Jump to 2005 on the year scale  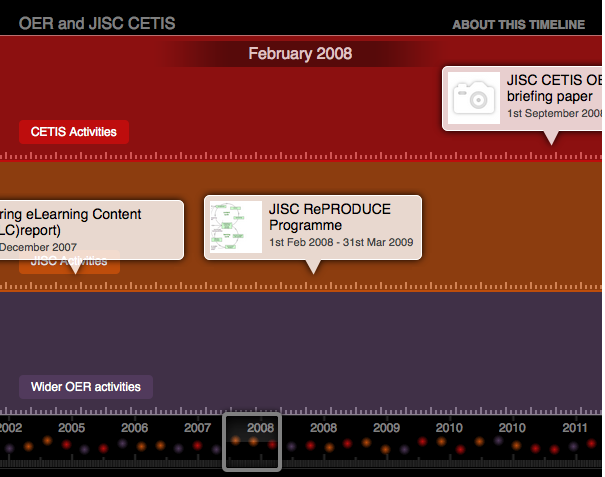pos(71,428)
